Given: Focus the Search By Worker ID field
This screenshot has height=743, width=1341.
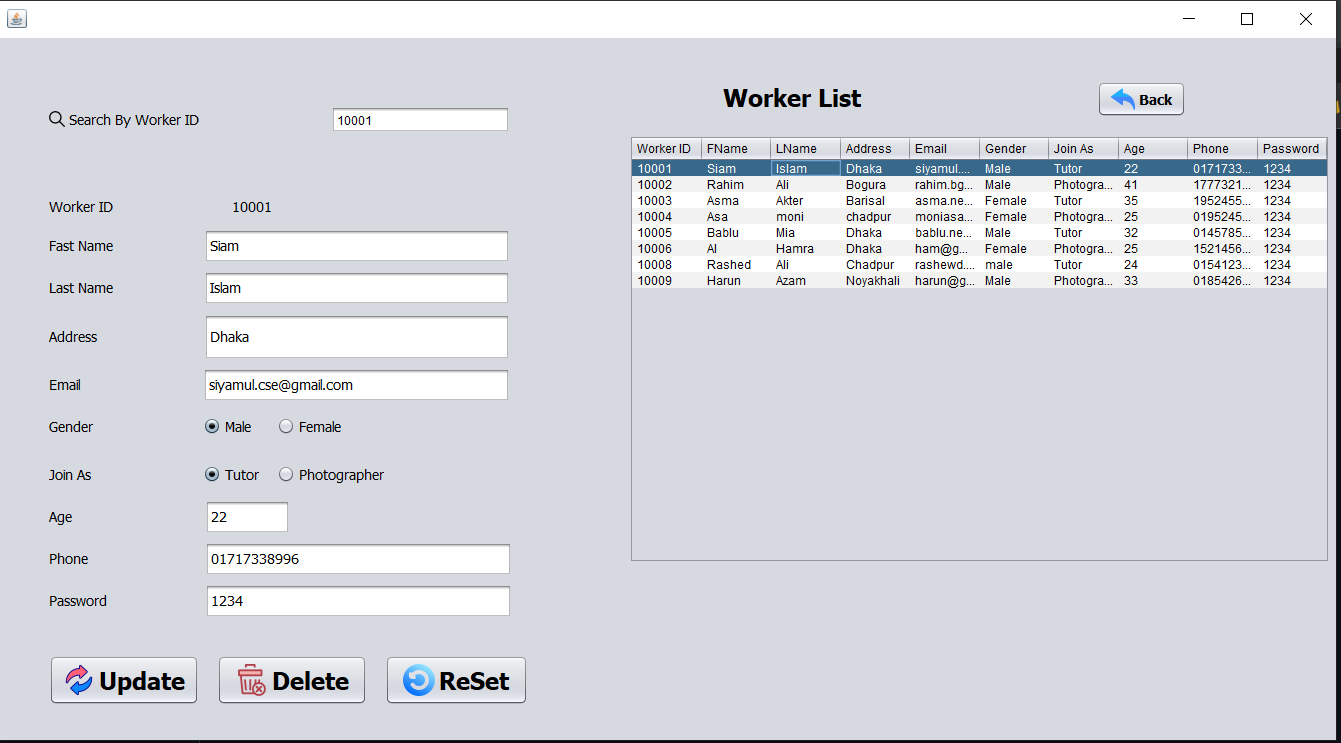Looking at the screenshot, I should pos(420,120).
